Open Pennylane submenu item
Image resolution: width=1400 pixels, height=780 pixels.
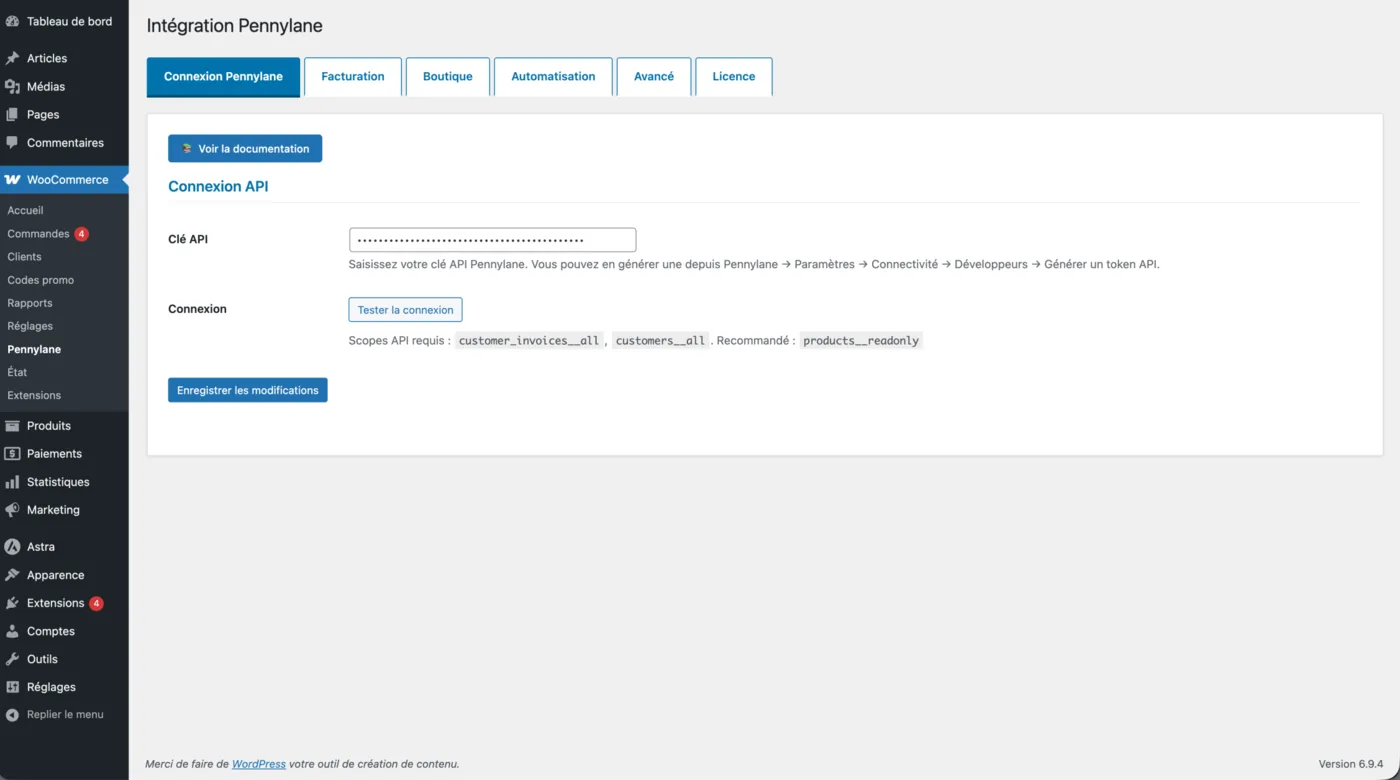[x=34, y=350]
